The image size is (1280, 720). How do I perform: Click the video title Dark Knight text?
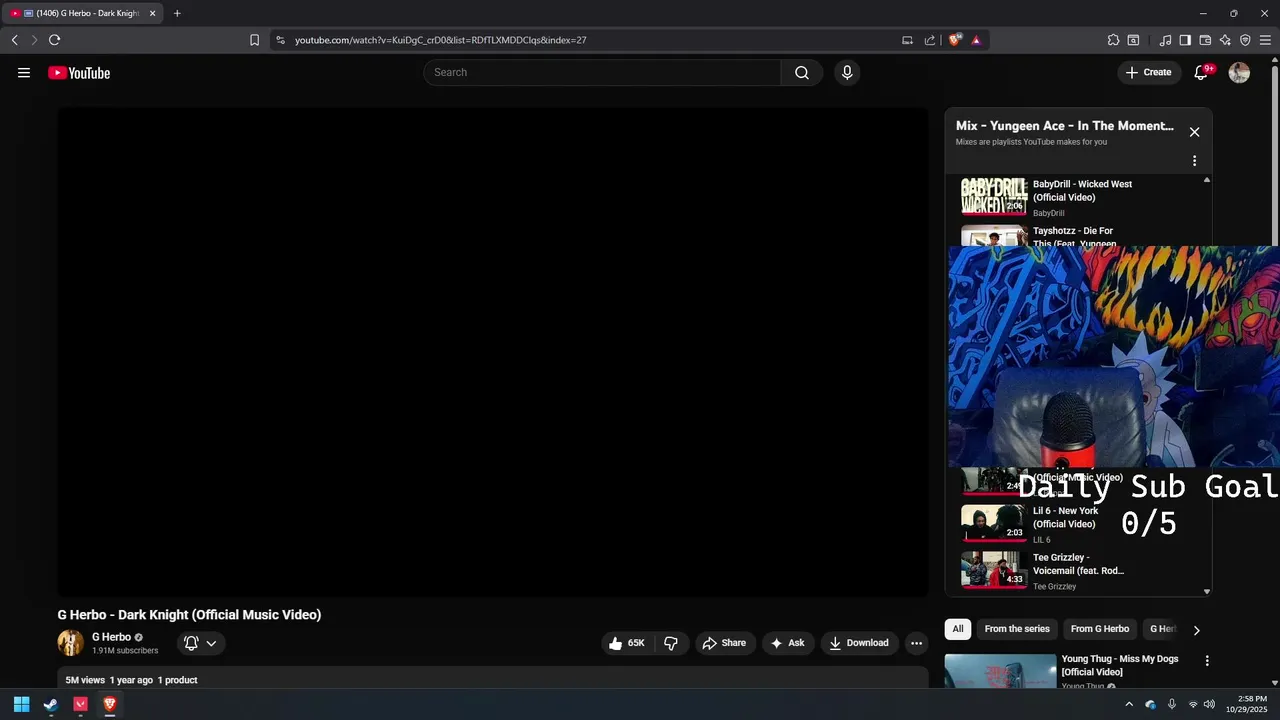pyautogui.click(x=189, y=615)
